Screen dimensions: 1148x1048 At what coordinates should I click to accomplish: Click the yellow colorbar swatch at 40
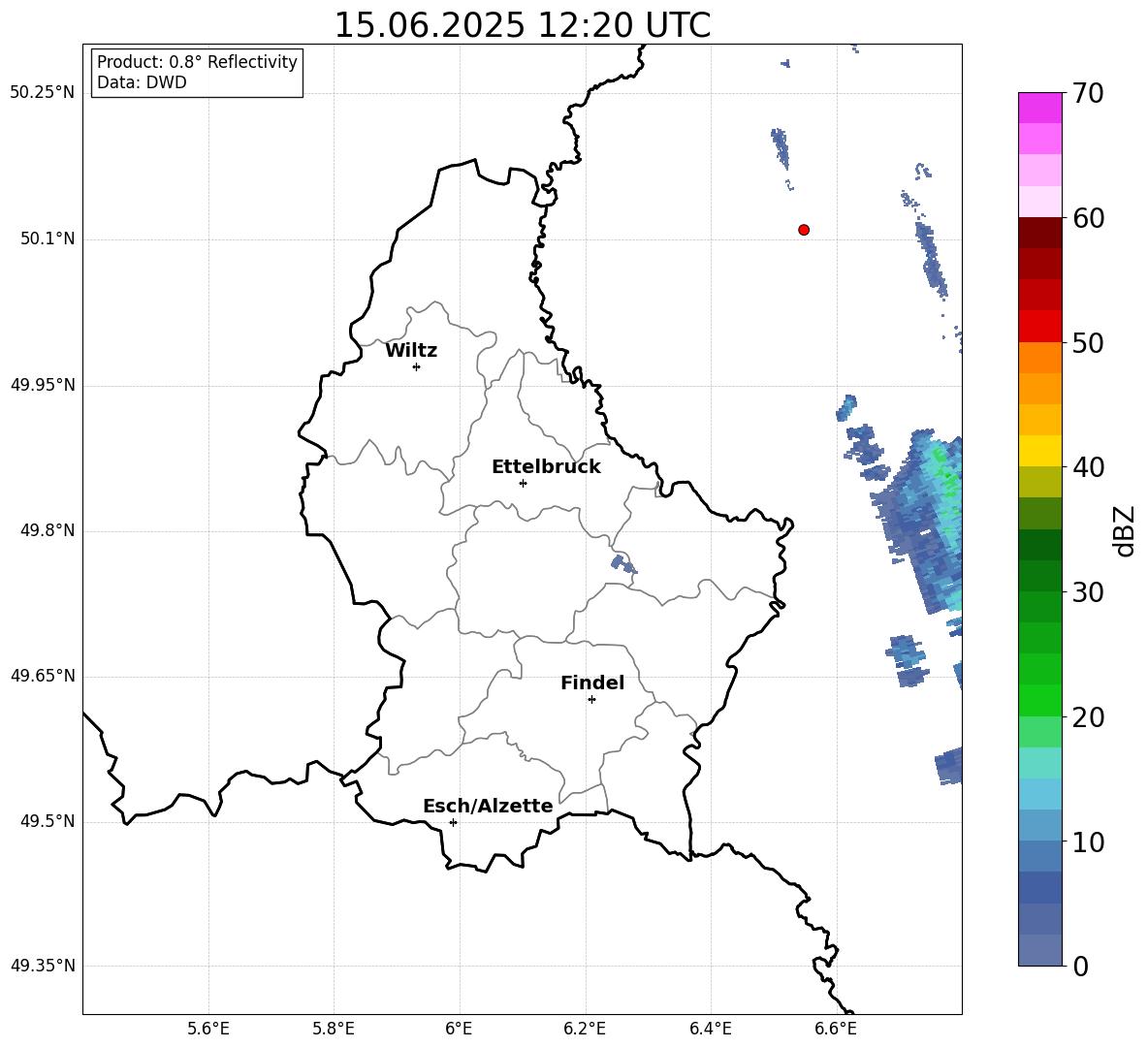coord(1039,451)
